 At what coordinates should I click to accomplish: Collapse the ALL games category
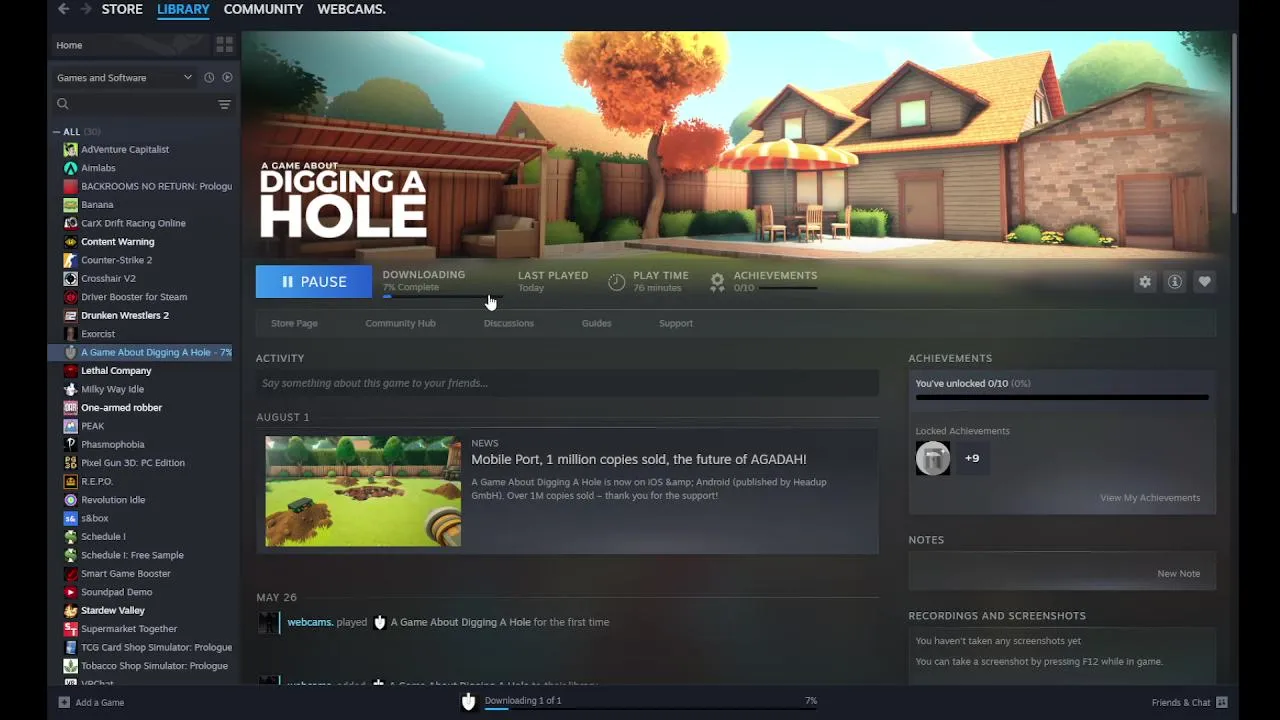click(57, 132)
